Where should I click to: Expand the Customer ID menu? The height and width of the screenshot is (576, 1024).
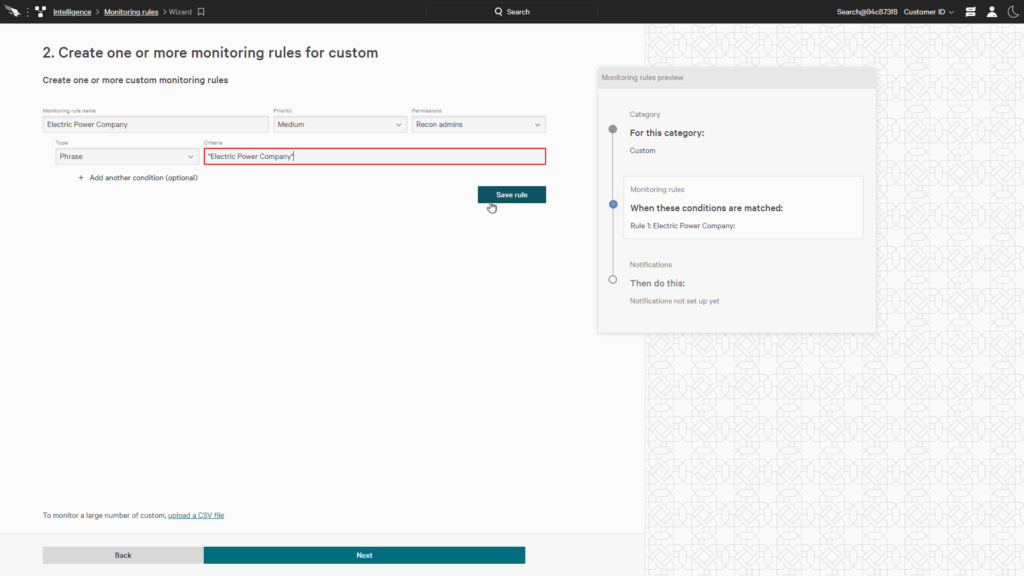point(929,12)
